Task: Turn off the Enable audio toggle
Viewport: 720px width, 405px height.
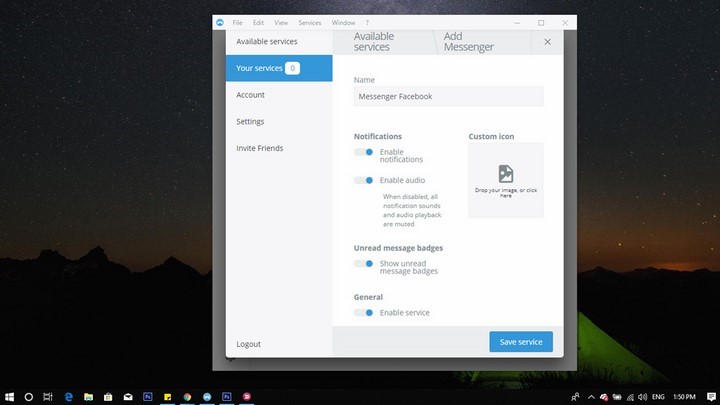Action: [364, 180]
